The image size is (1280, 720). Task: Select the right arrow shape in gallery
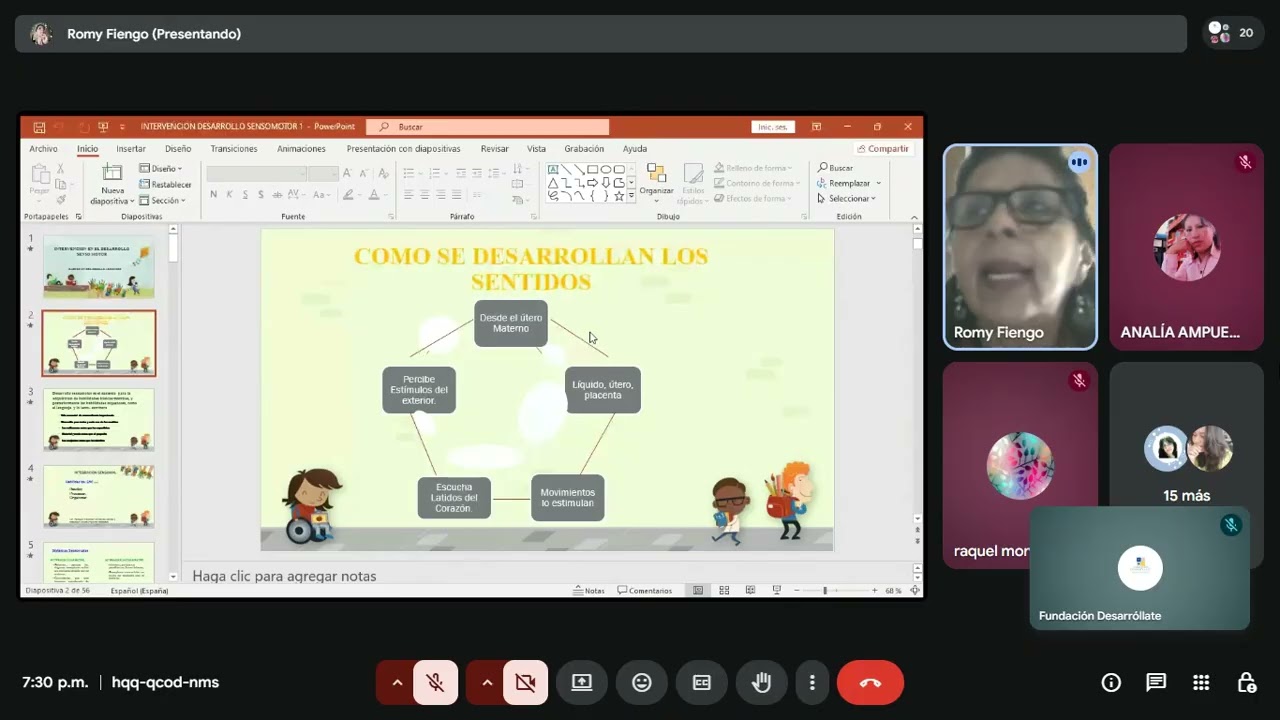(x=592, y=183)
